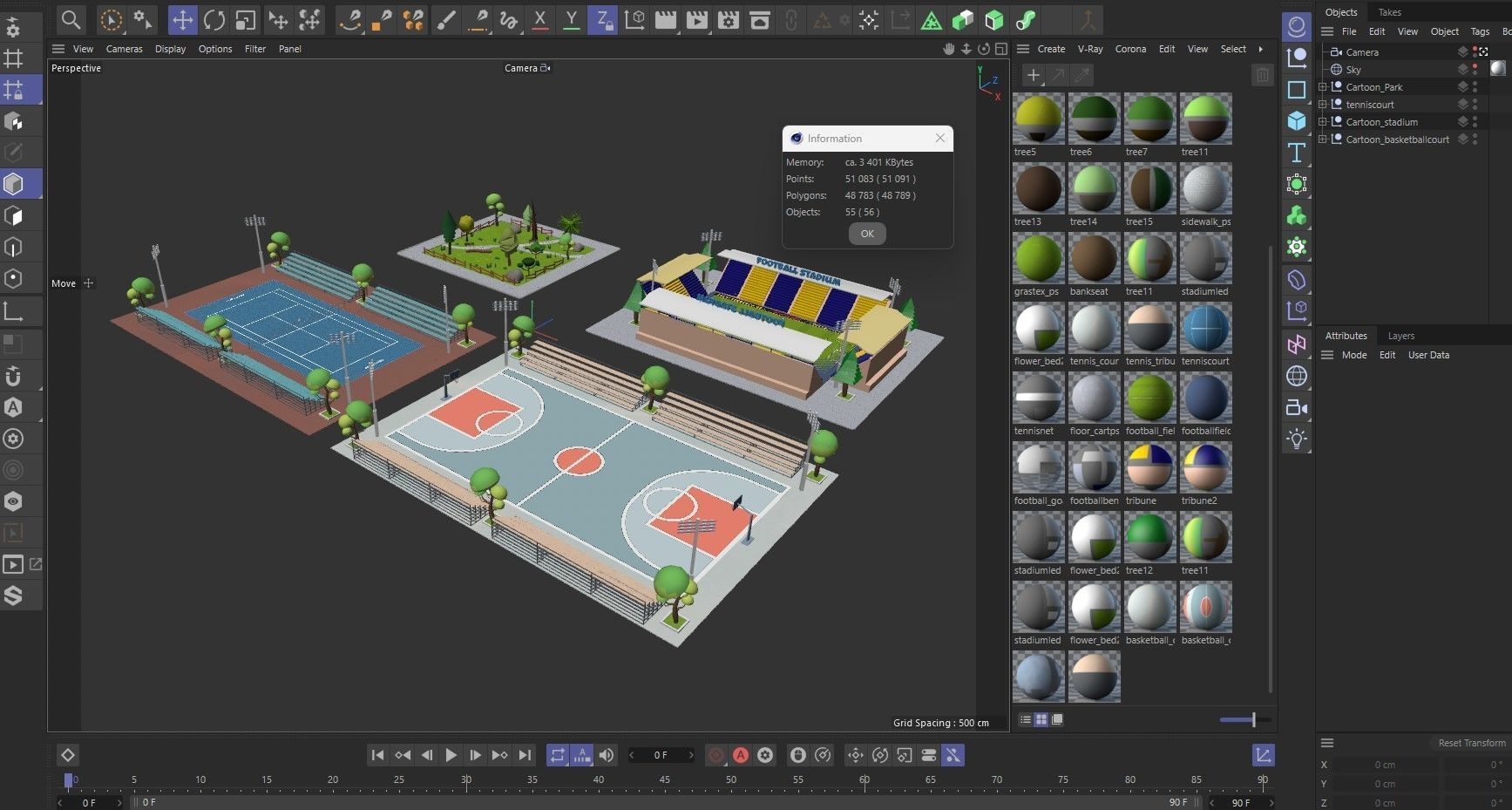Toggle Z axis lock

602,19
